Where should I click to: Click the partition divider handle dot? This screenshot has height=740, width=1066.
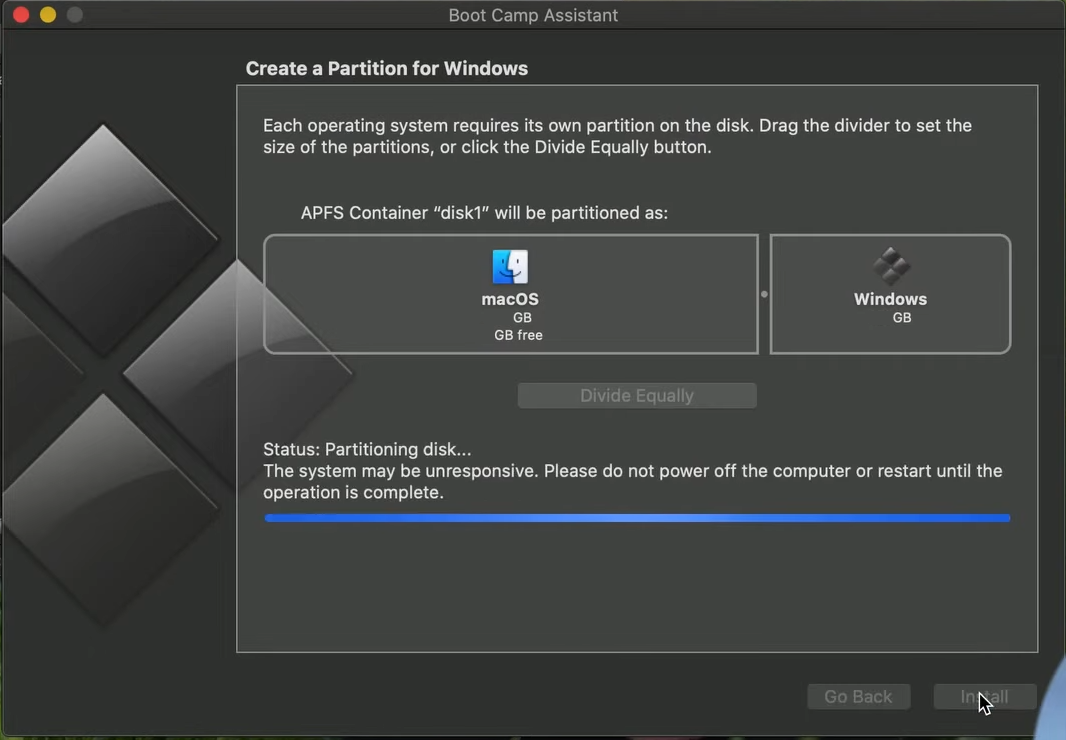point(764,295)
